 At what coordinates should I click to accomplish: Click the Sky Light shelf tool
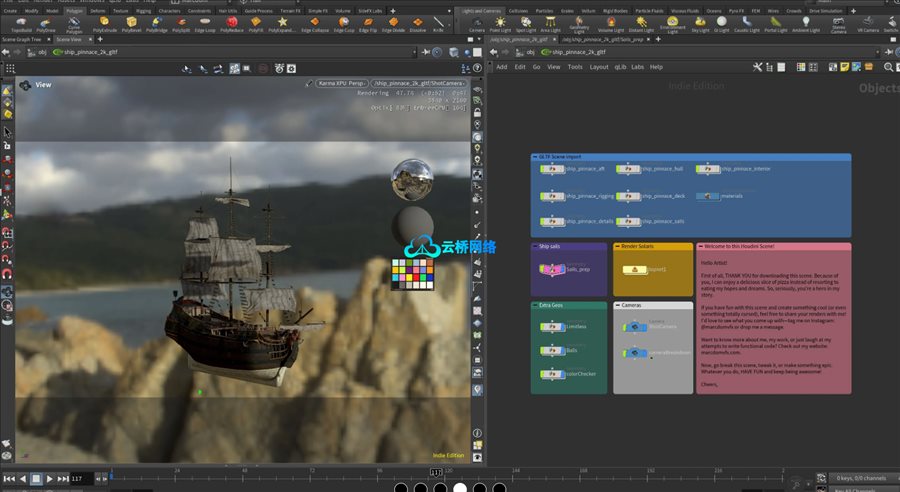coord(700,25)
